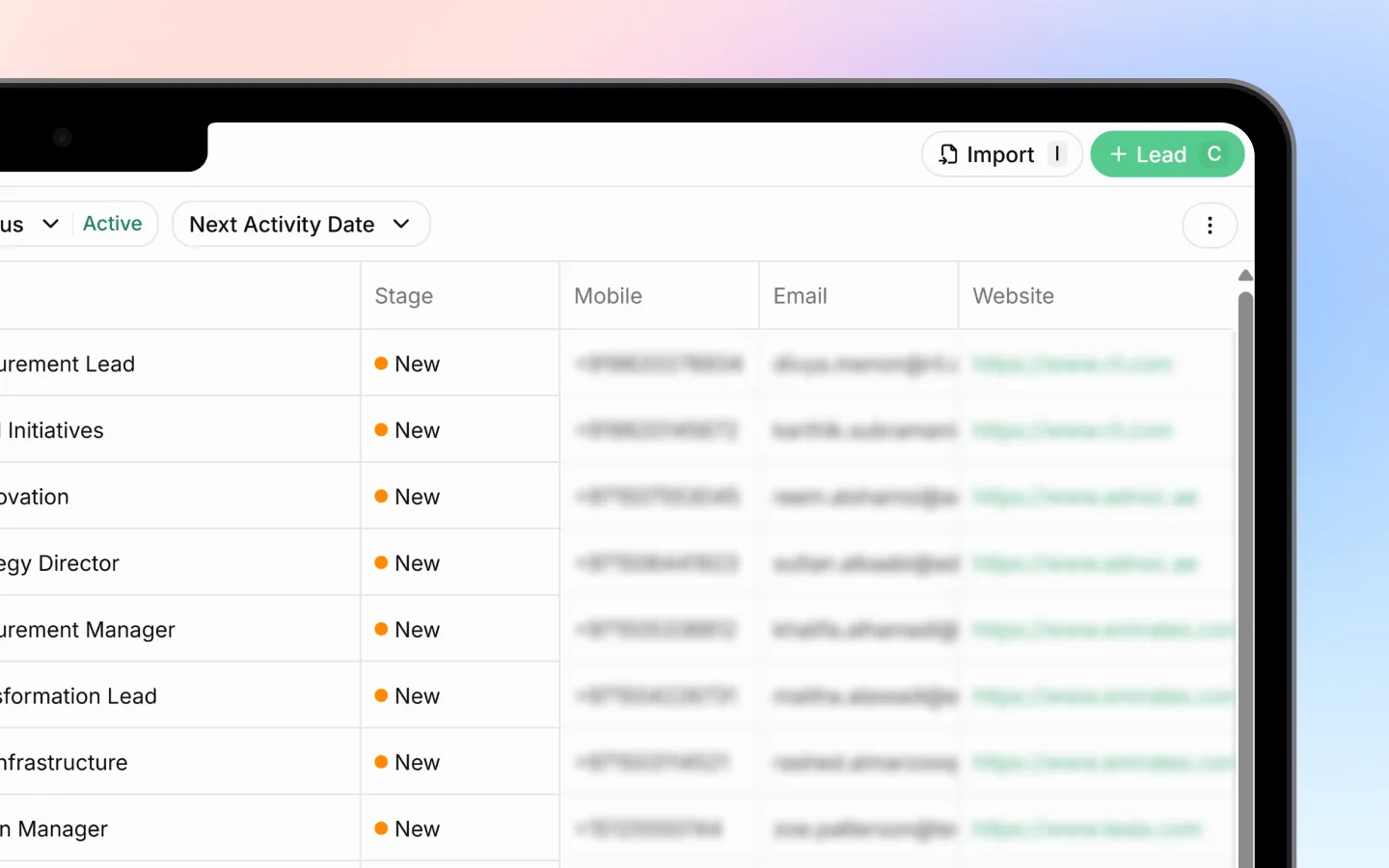Select New stage in ovation row
This screenshot has width=1389, height=868.
(x=407, y=497)
